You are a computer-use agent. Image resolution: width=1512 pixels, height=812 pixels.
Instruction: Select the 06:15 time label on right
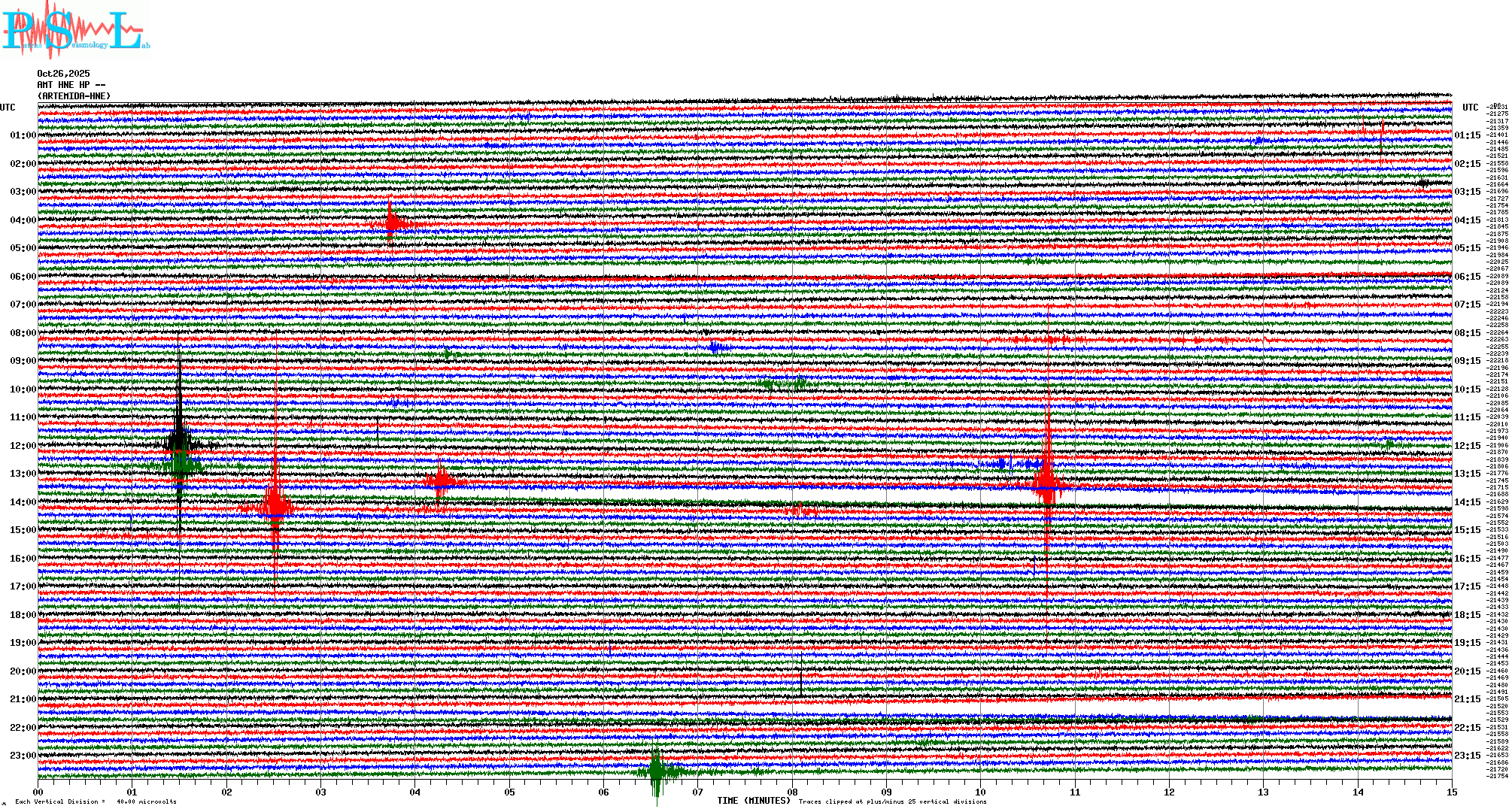(1467, 277)
